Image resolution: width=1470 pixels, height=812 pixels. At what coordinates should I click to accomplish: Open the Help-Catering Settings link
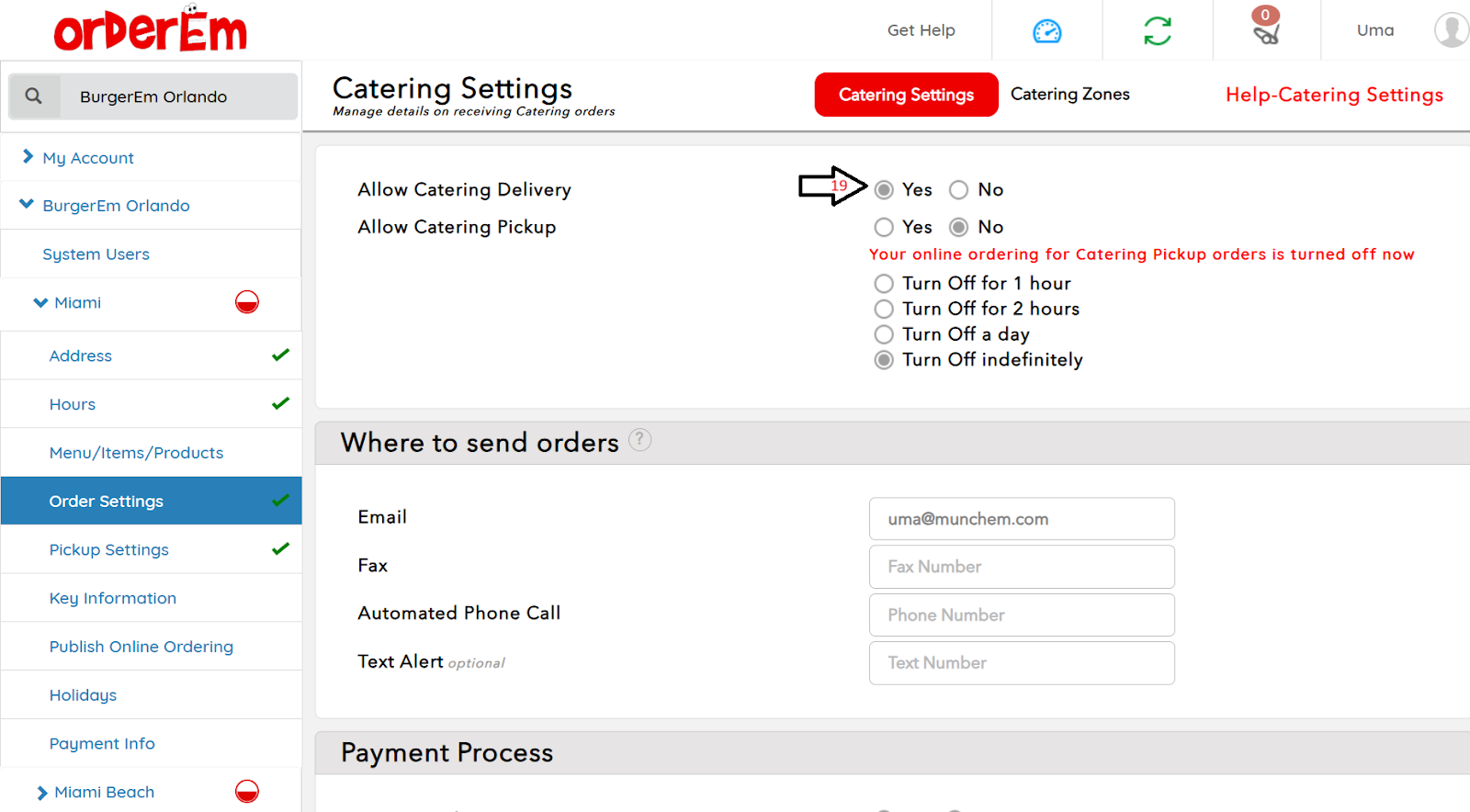point(1333,95)
